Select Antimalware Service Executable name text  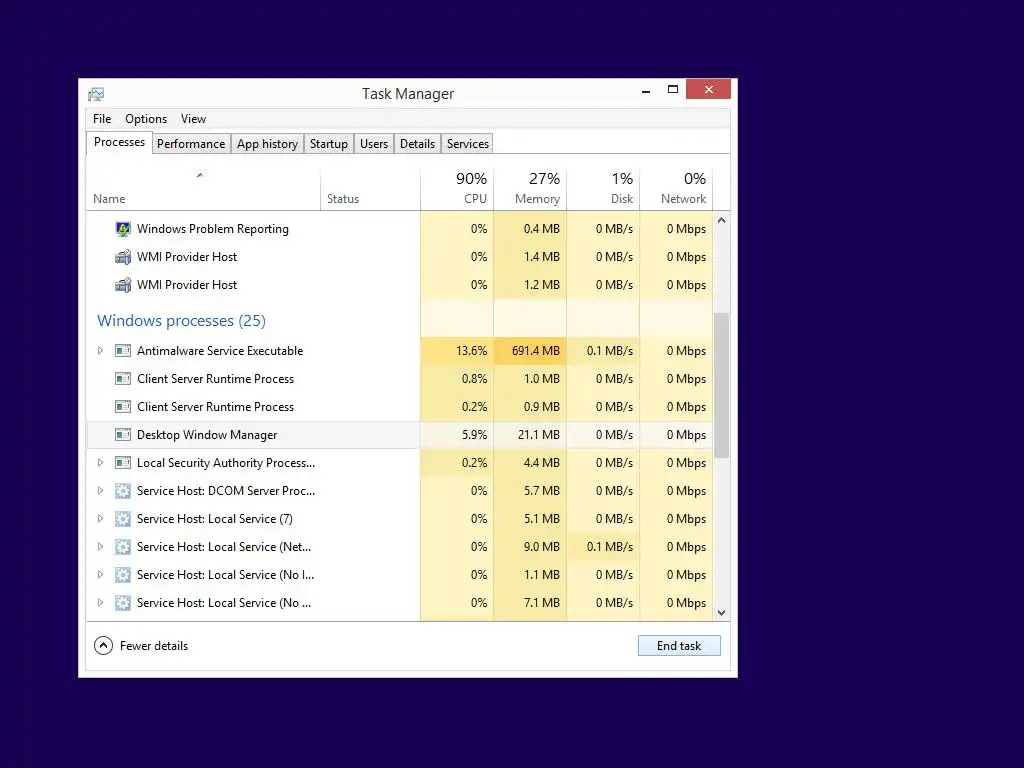pyautogui.click(x=220, y=351)
